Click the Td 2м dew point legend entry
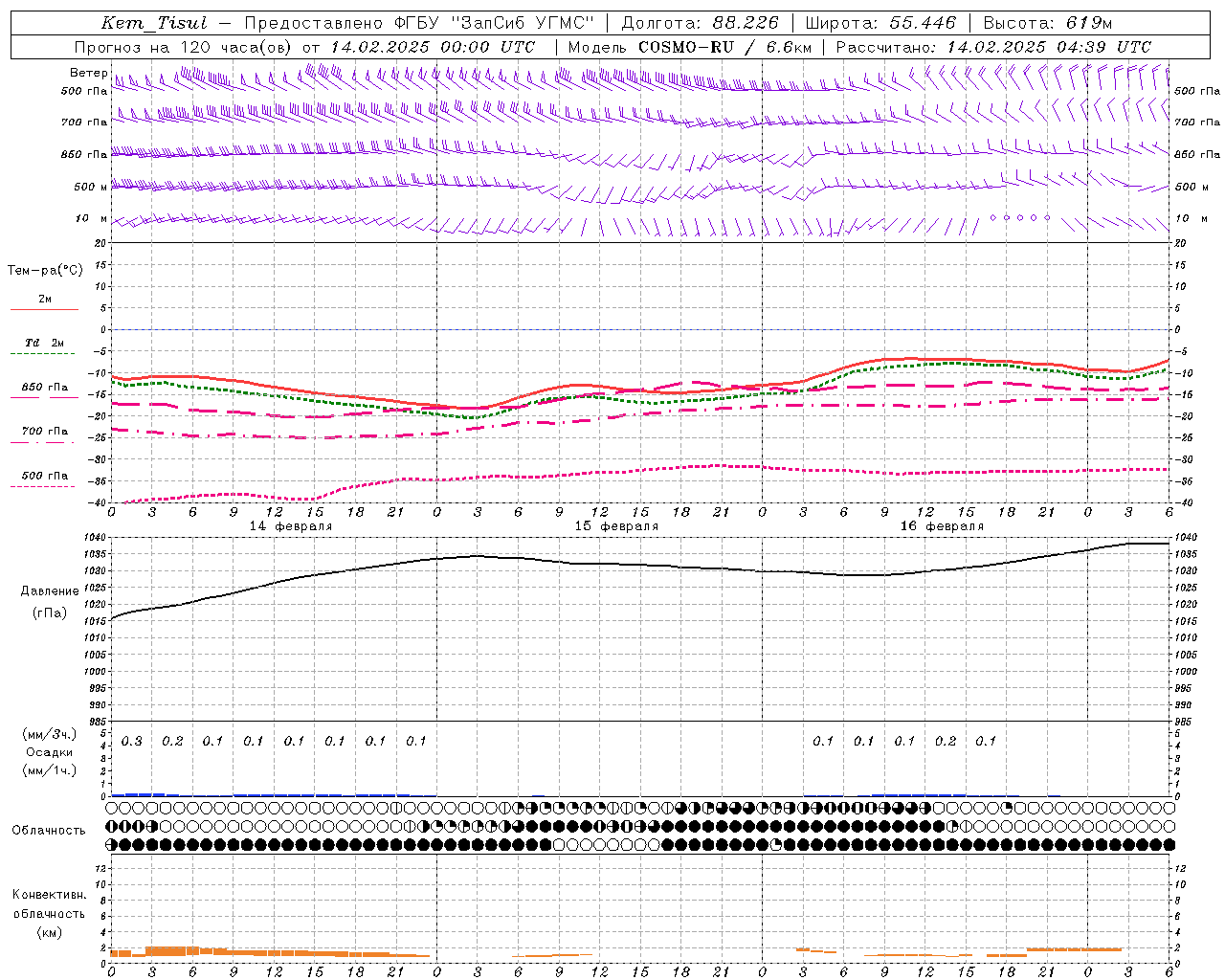The image size is (1225, 980). click(44, 343)
